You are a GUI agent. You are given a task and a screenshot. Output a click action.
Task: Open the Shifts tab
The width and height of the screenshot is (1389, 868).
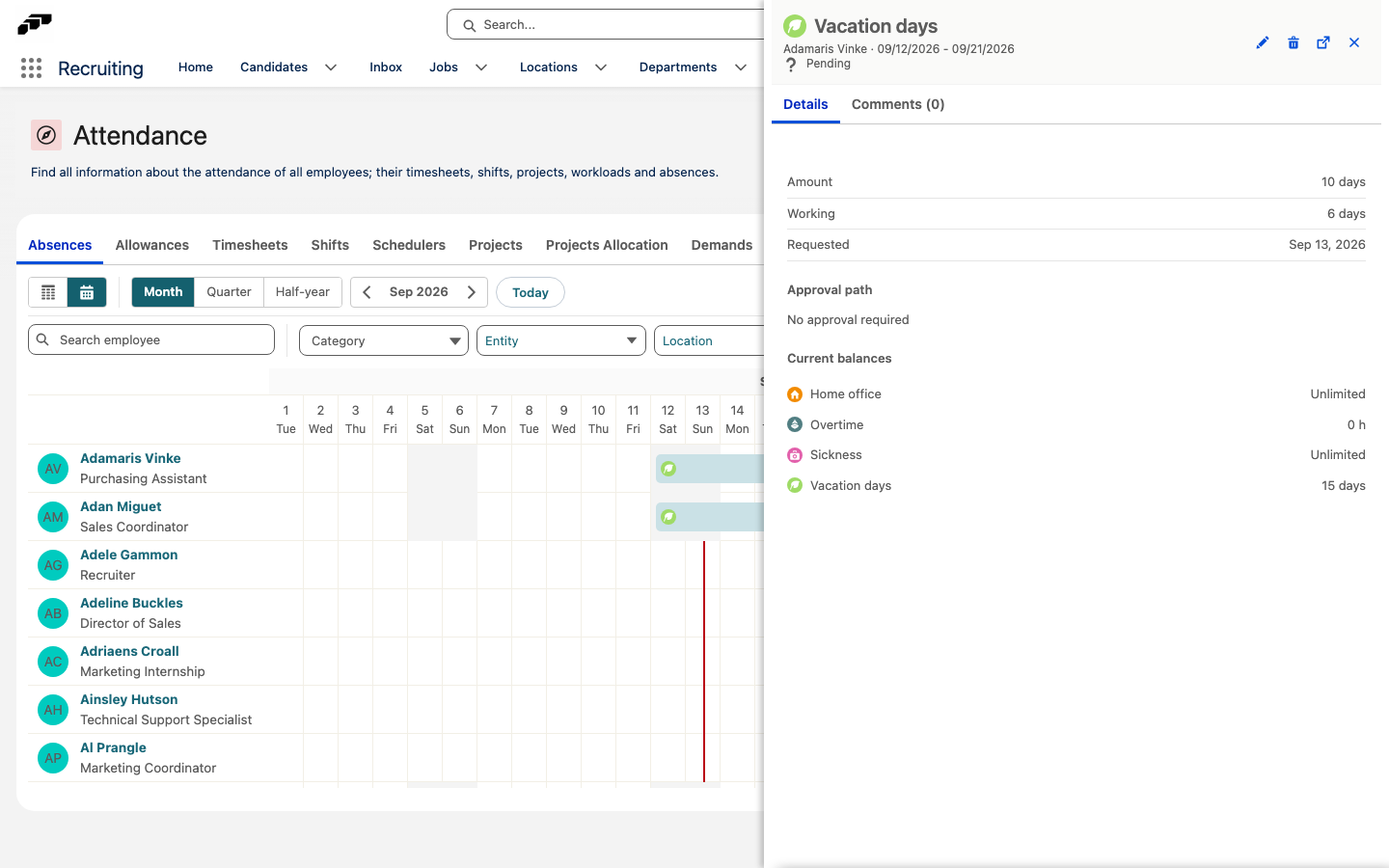coord(330,245)
